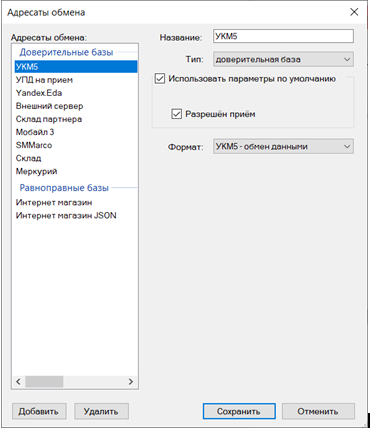Click the Добавить button
370x428 pixels.
tap(39, 411)
